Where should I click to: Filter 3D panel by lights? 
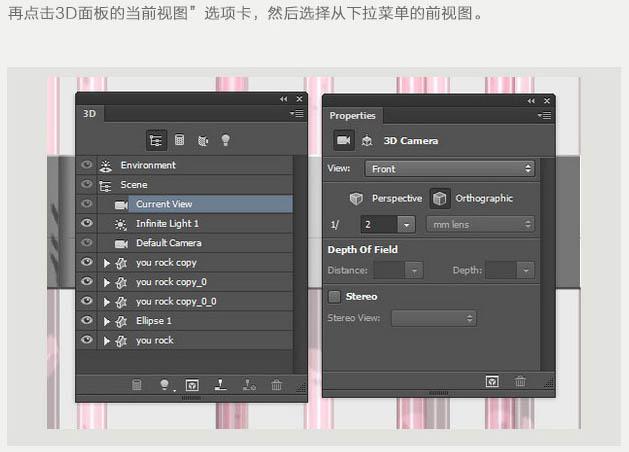pyautogui.click(x=226, y=140)
